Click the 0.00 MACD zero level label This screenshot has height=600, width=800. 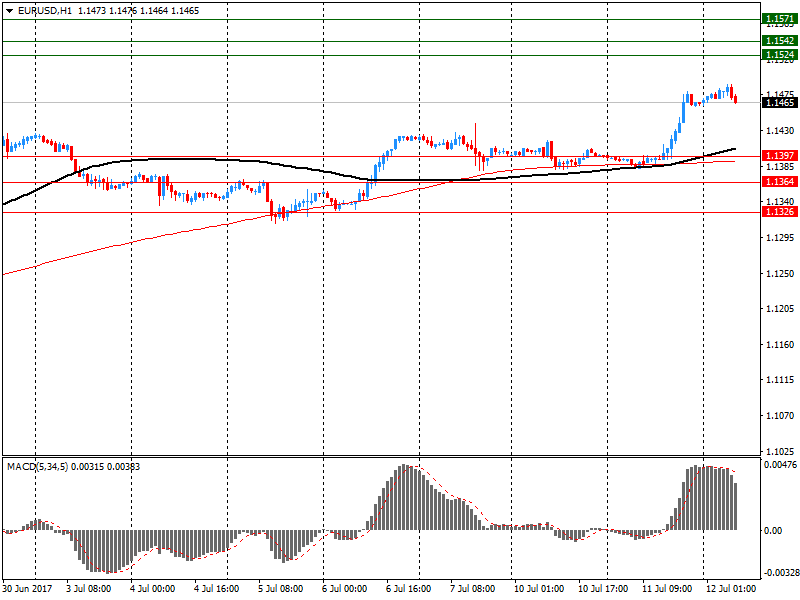point(773,531)
